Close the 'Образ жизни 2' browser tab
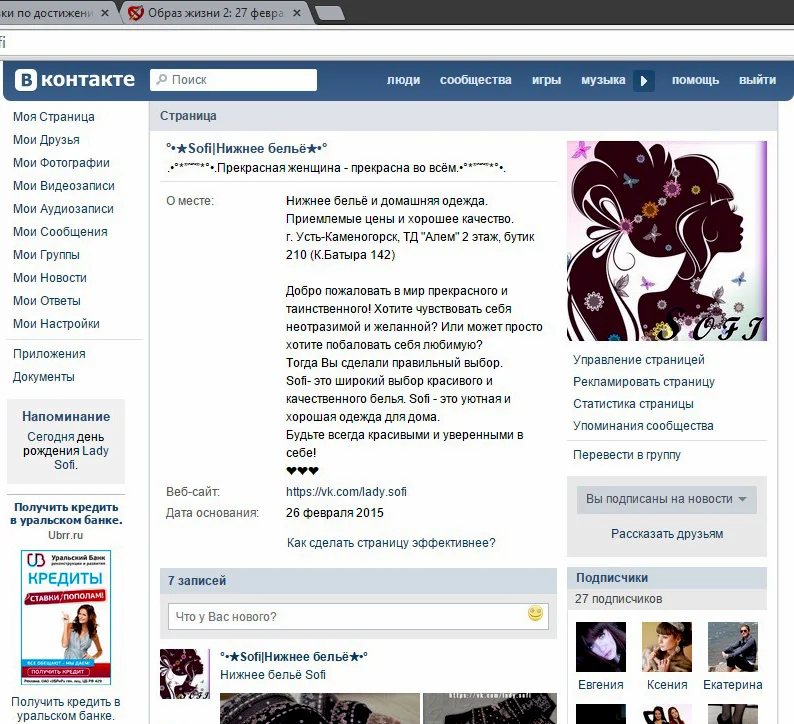Screen dimensions: 794x724 pos(297,13)
